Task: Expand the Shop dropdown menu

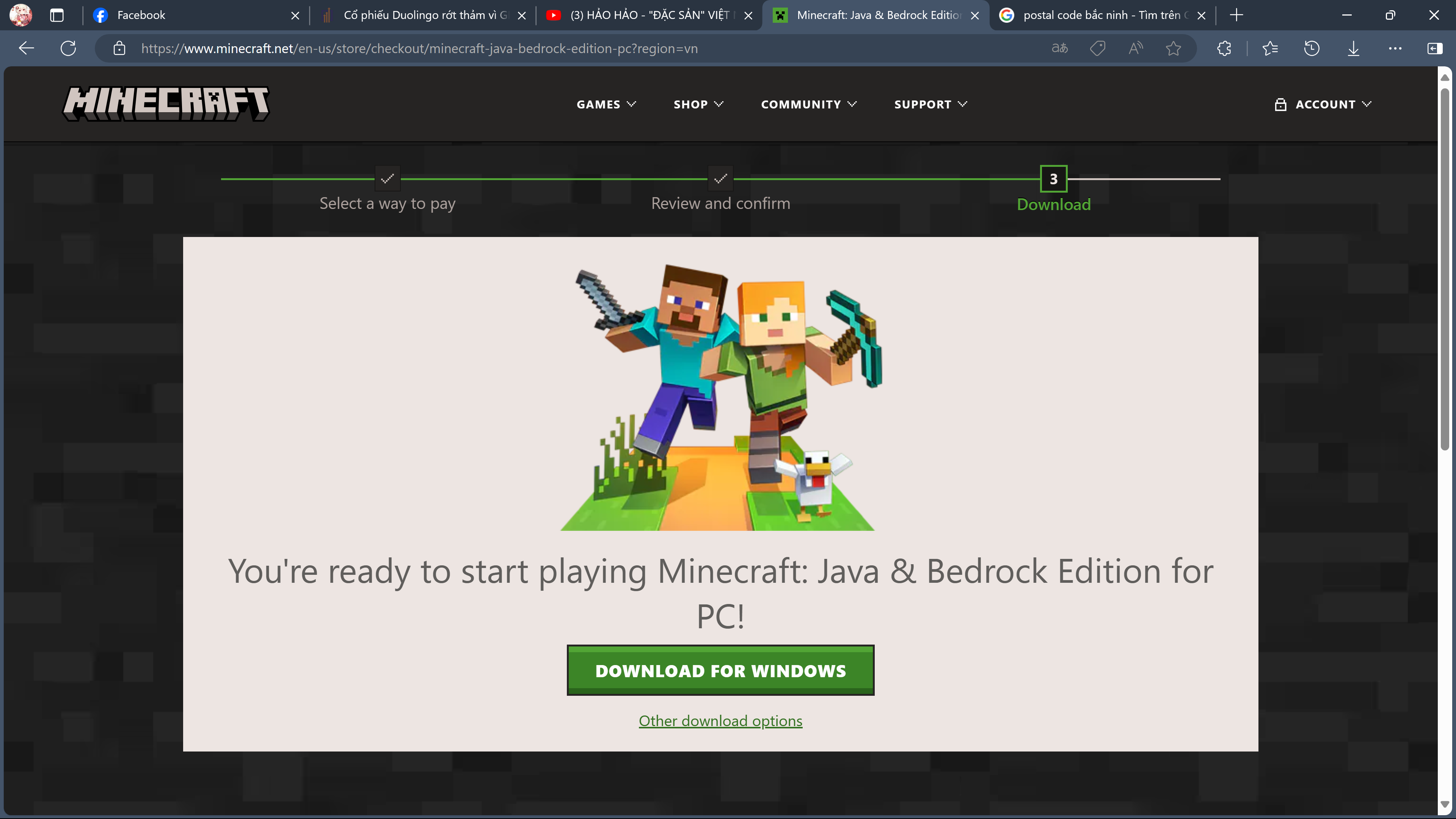Action: point(698,105)
